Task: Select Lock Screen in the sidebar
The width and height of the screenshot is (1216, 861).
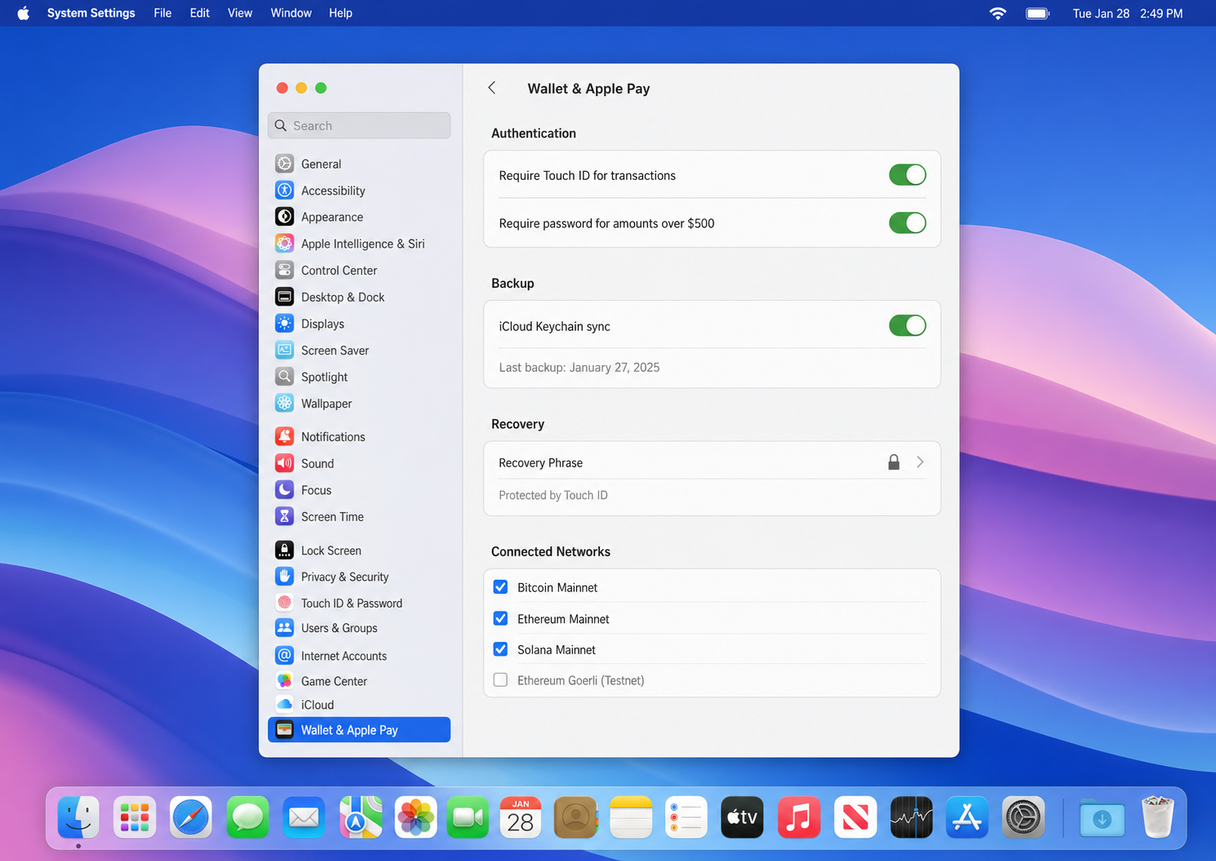Action: (359, 551)
